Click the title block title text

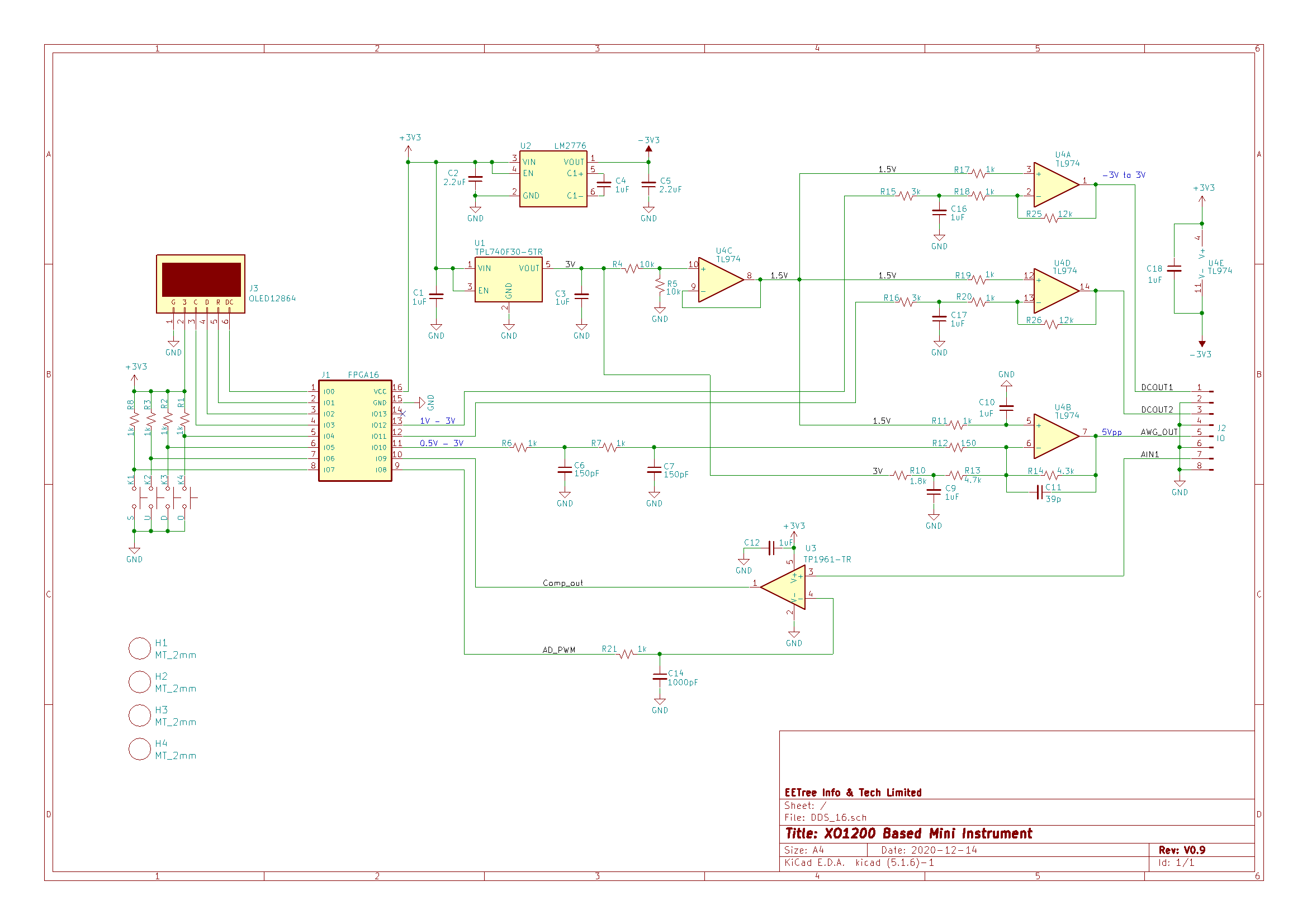(x=908, y=833)
